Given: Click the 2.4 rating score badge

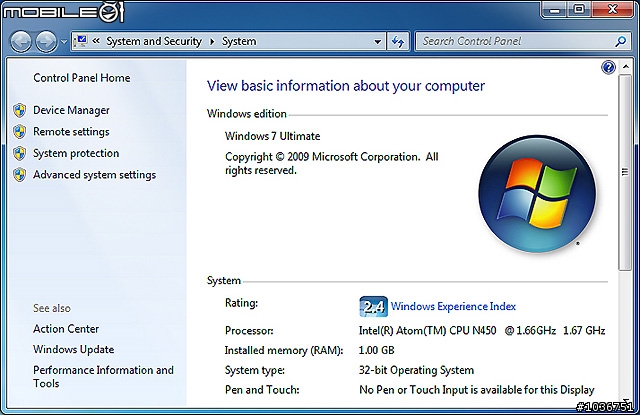Looking at the screenshot, I should pos(373,306).
